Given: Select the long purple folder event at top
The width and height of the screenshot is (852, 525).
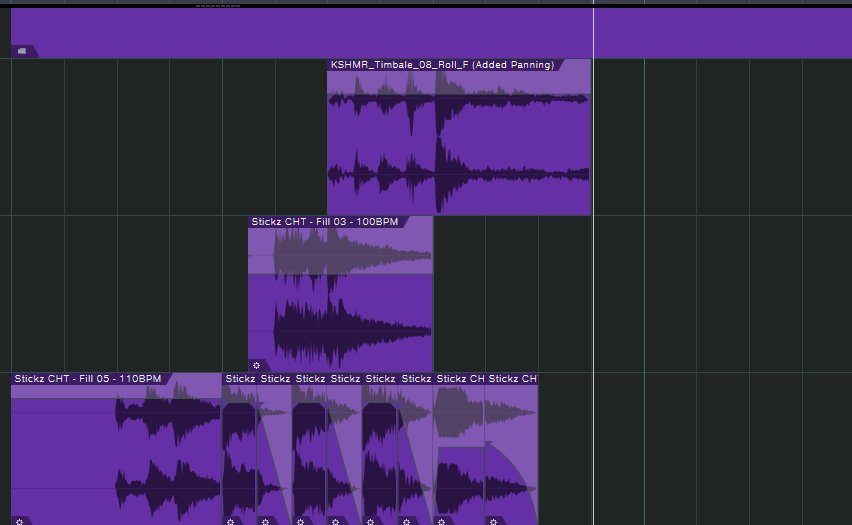Looking at the screenshot, I should (x=431, y=33).
